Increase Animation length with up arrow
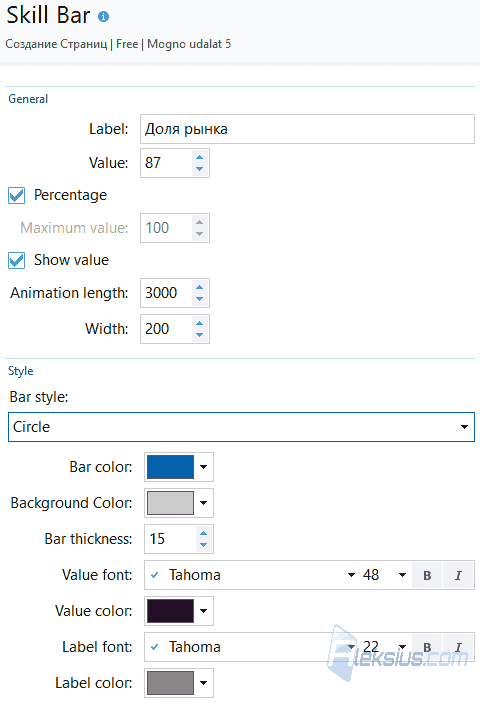 pyautogui.click(x=199, y=287)
